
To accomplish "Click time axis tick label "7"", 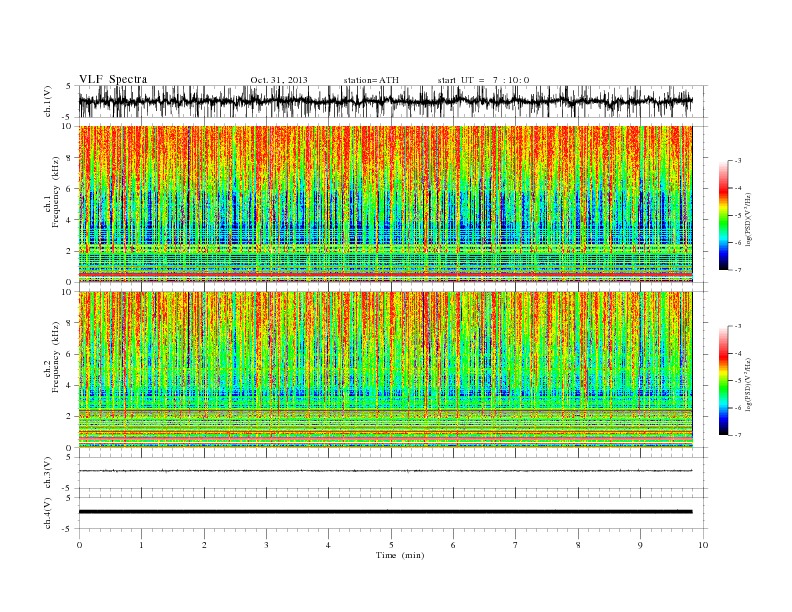I will pyautogui.click(x=516, y=545).
